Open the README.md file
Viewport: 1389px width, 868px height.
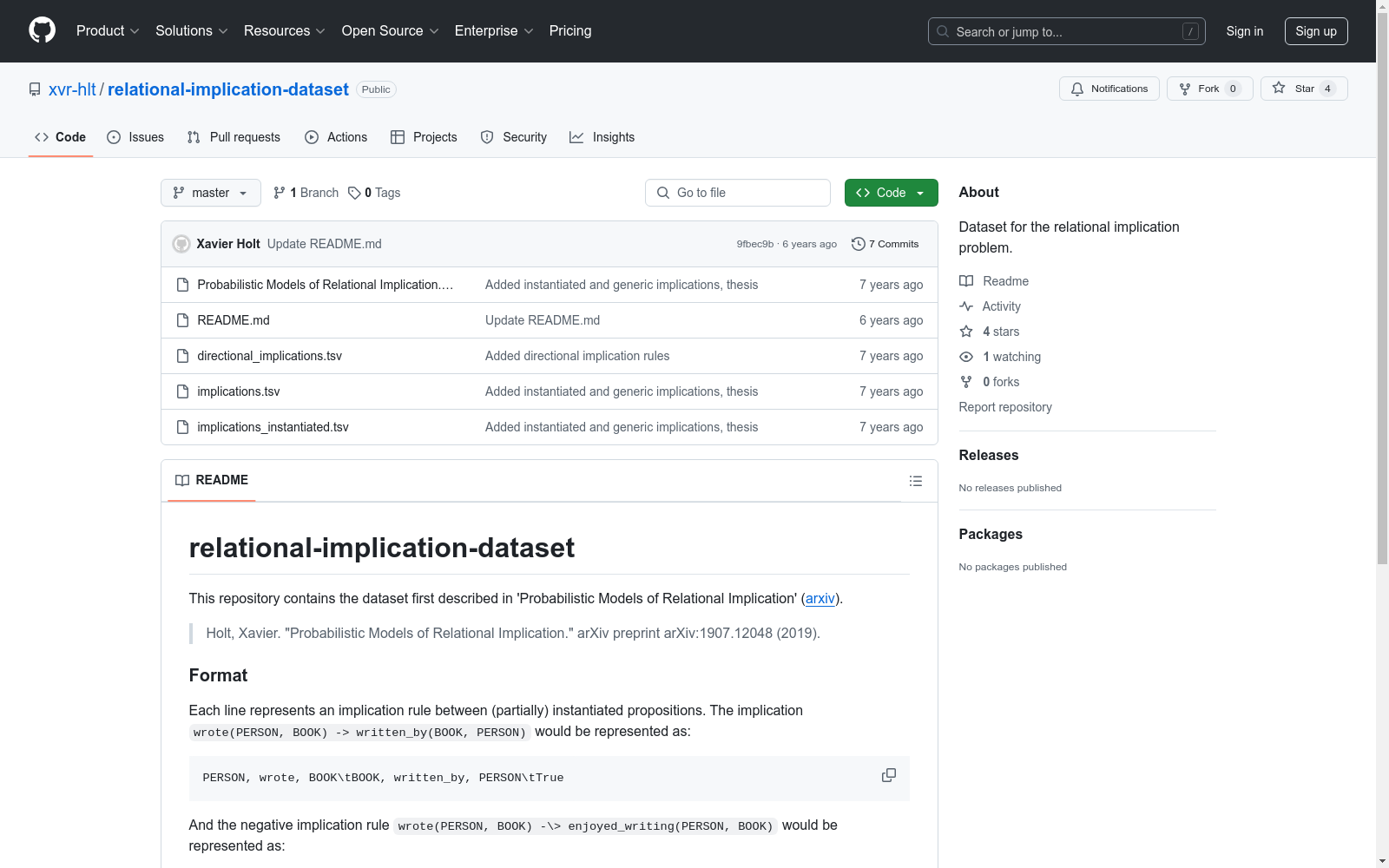[x=234, y=320]
